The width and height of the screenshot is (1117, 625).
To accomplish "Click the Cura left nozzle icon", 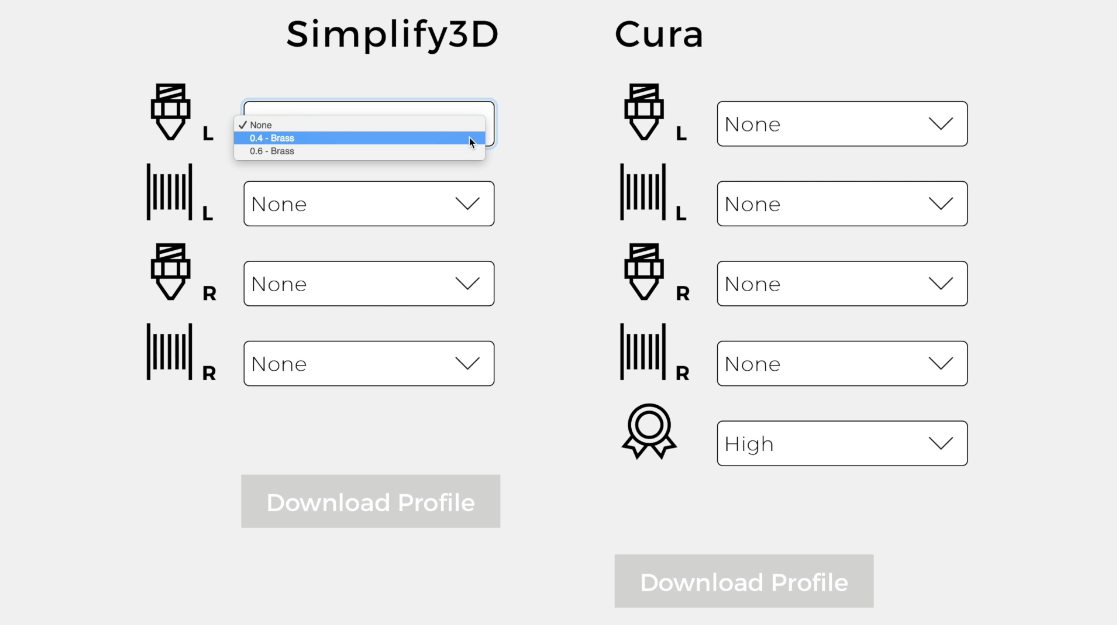I will 644,112.
